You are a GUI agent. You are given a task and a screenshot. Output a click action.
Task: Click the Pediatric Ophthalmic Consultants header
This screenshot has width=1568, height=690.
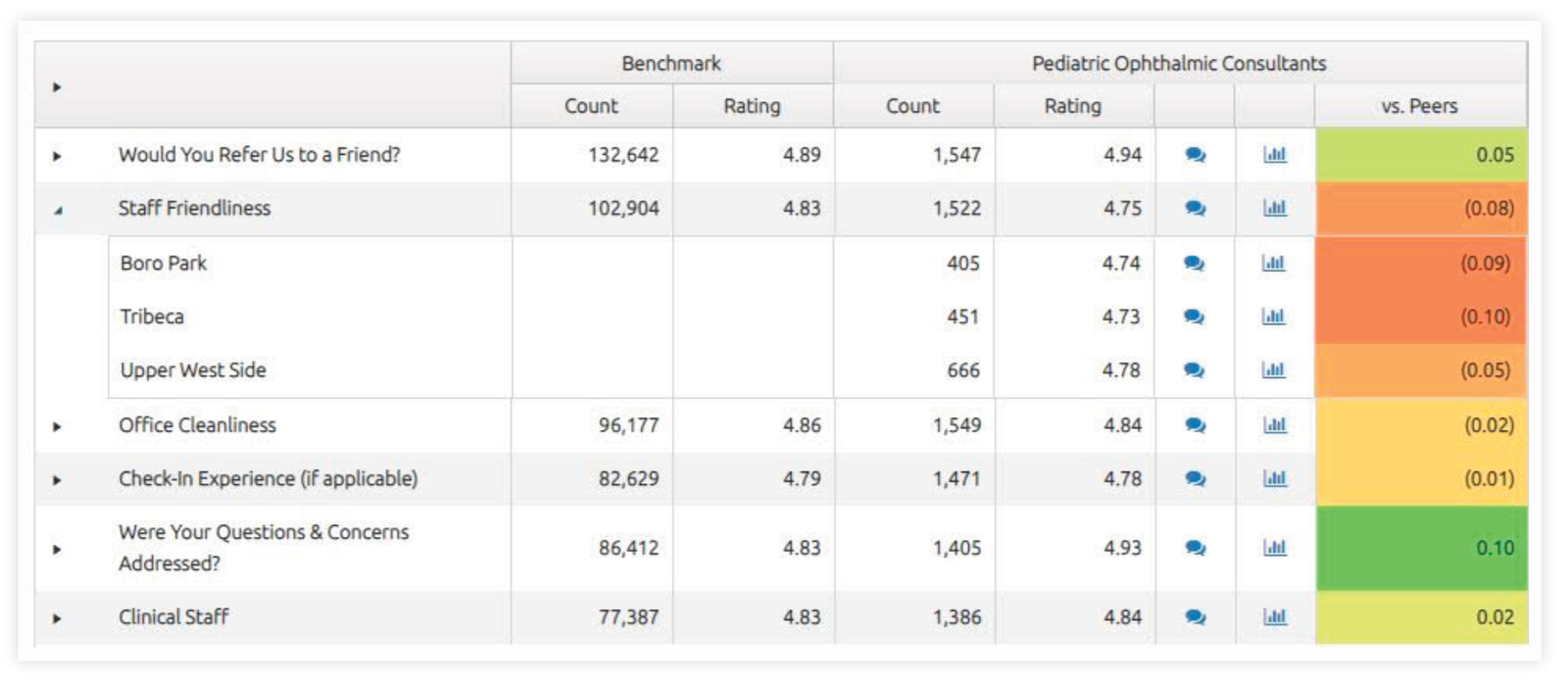click(1178, 64)
